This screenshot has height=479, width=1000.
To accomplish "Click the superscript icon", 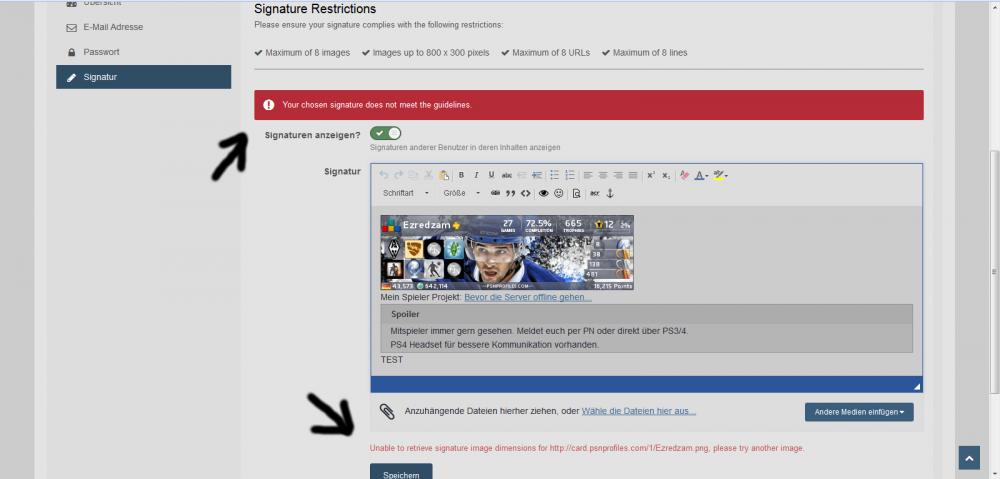I will (x=651, y=175).
